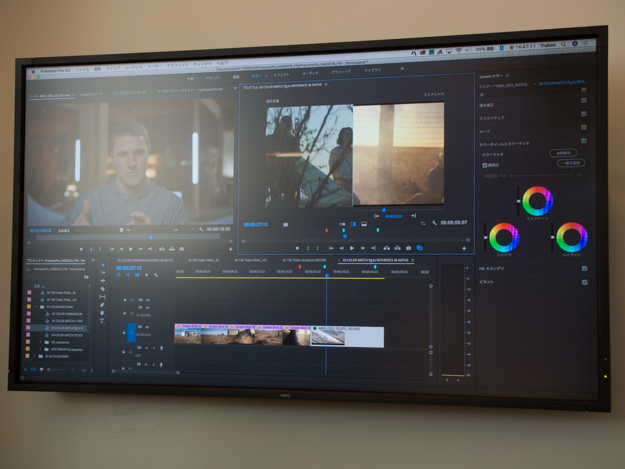This screenshot has height=469, width=625.
Task: Step back one frame in Program monitor
Action: coord(342,248)
